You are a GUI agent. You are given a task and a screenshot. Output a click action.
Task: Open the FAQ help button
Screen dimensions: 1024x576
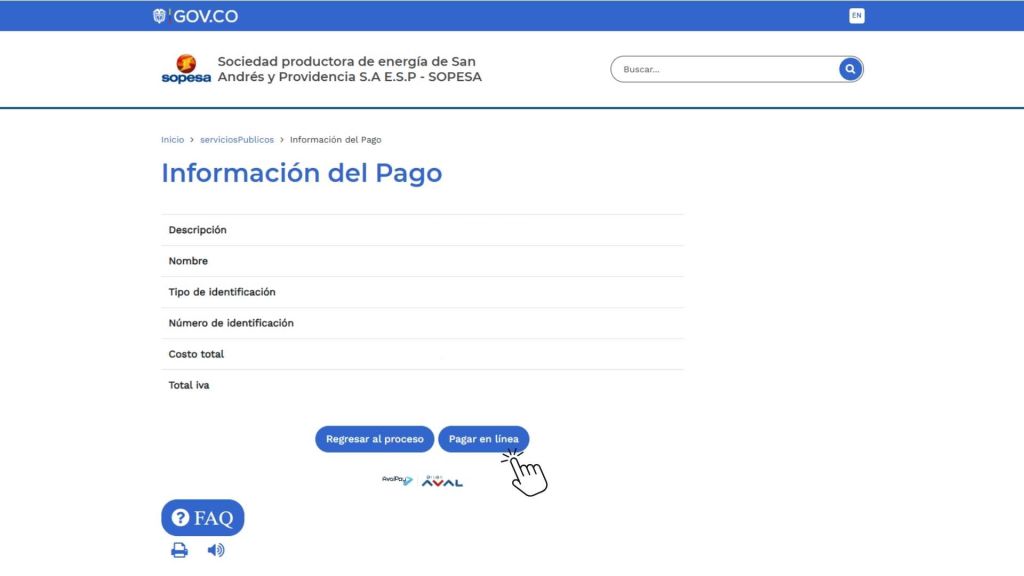tap(202, 518)
